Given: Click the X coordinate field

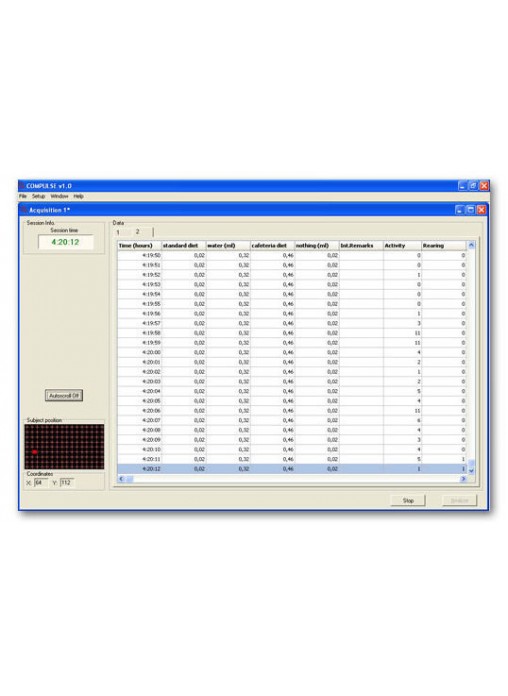Looking at the screenshot, I should coord(41,482).
